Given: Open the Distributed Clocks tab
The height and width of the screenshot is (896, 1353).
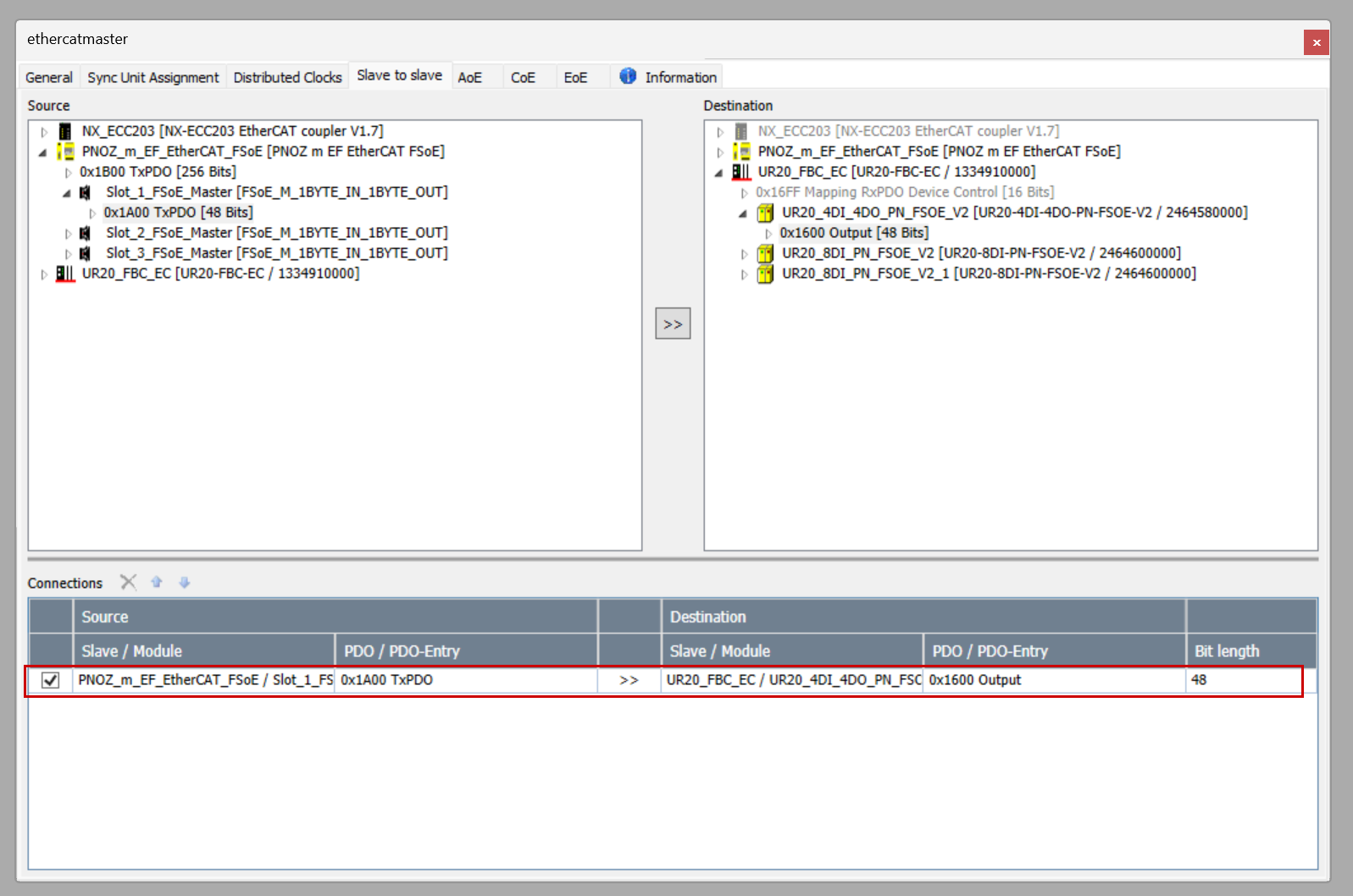Looking at the screenshot, I should pyautogui.click(x=288, y=77).
